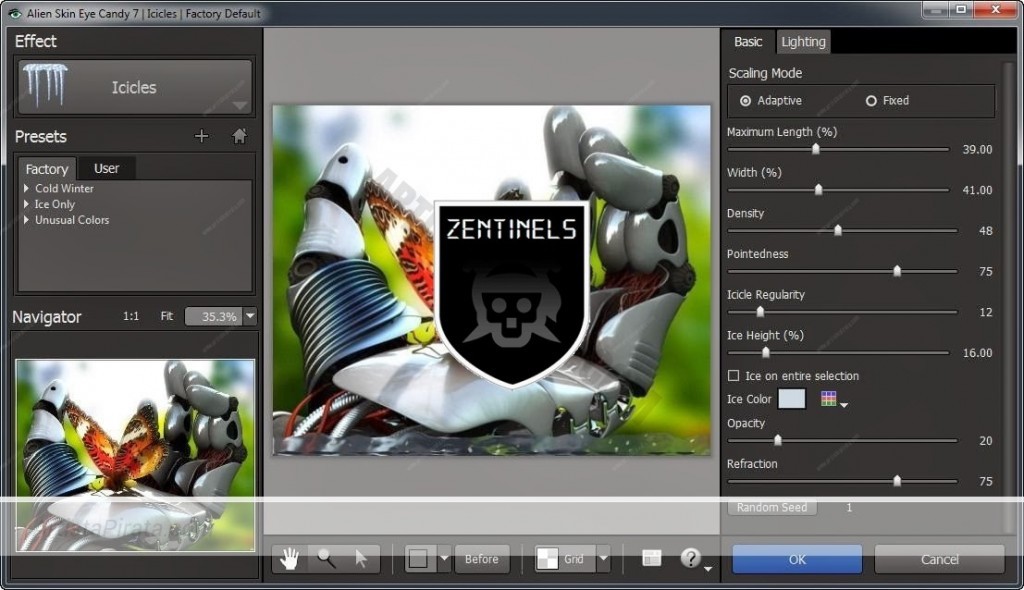Screen dimensions: 1024x590
Task: Click the settings panel vertical scrollbar
Action: pos(1009,297)
